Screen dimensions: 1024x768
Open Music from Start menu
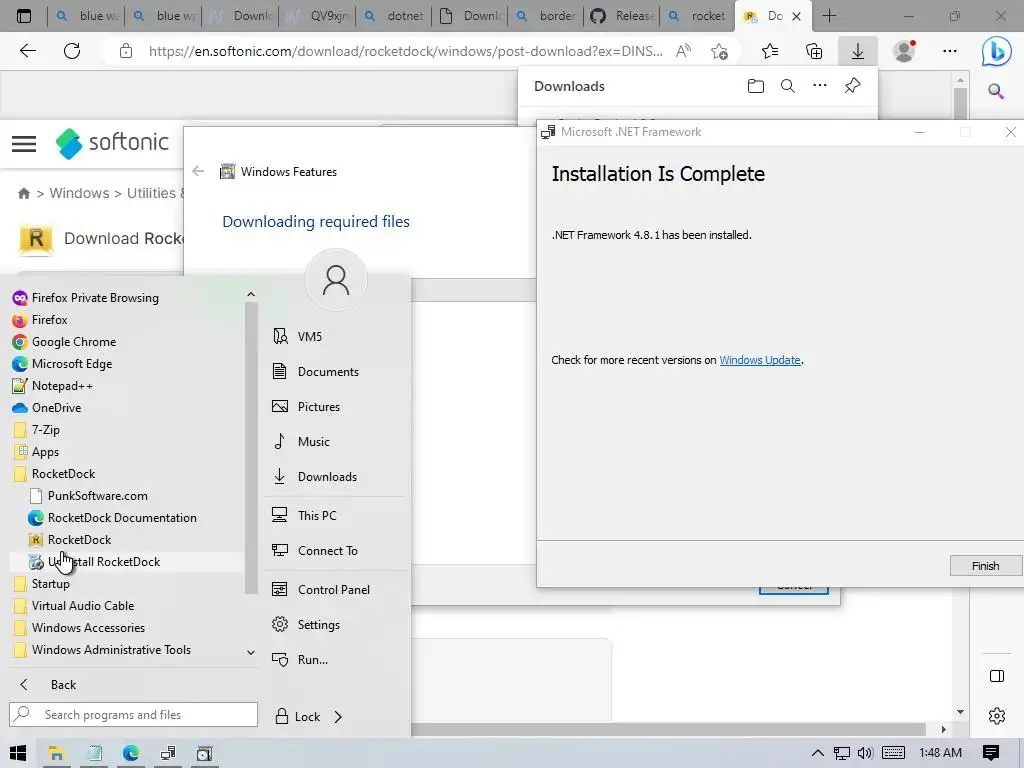[301, 441]
